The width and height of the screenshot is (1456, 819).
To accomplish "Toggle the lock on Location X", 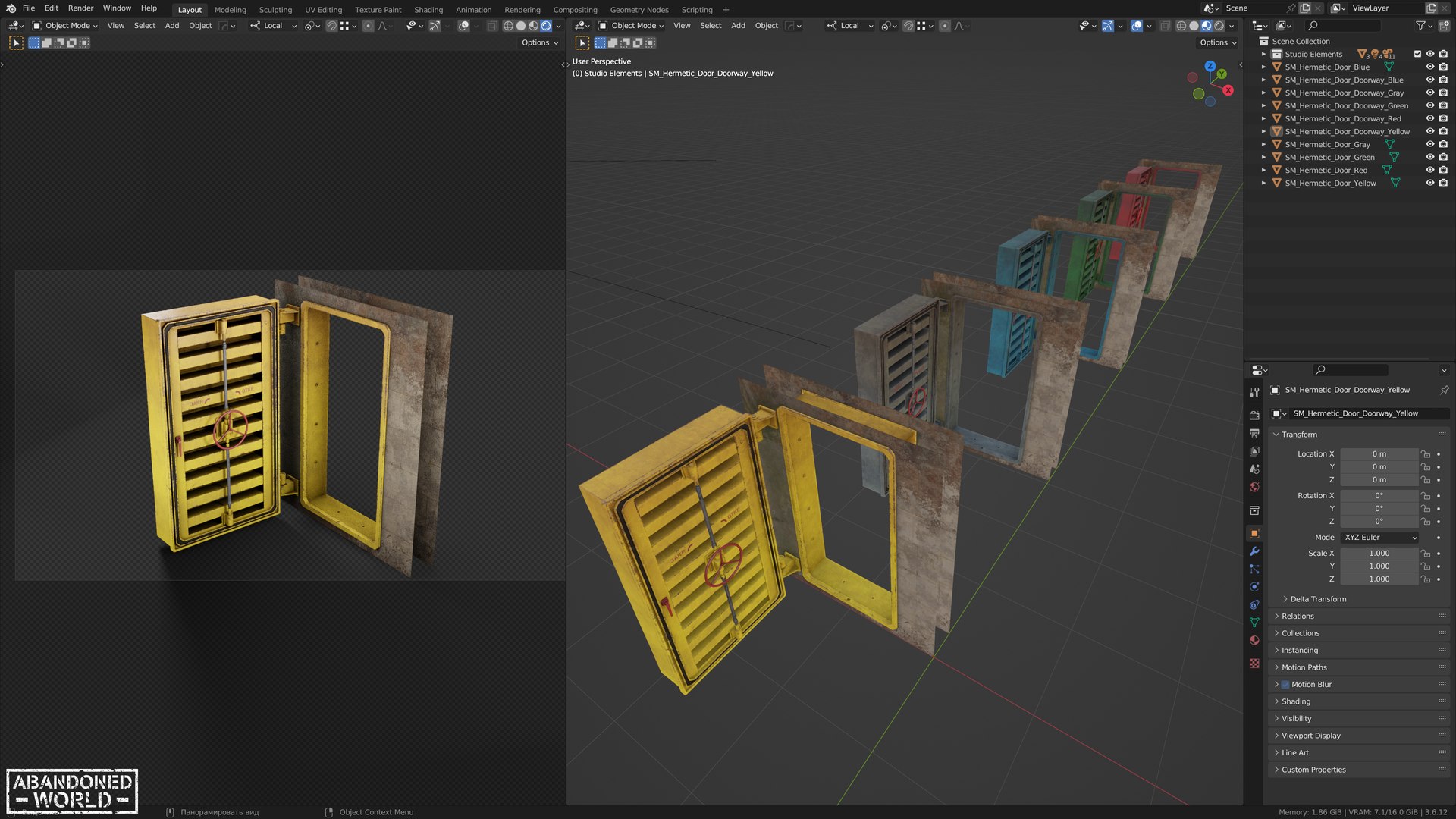I will pos(1426,454).
